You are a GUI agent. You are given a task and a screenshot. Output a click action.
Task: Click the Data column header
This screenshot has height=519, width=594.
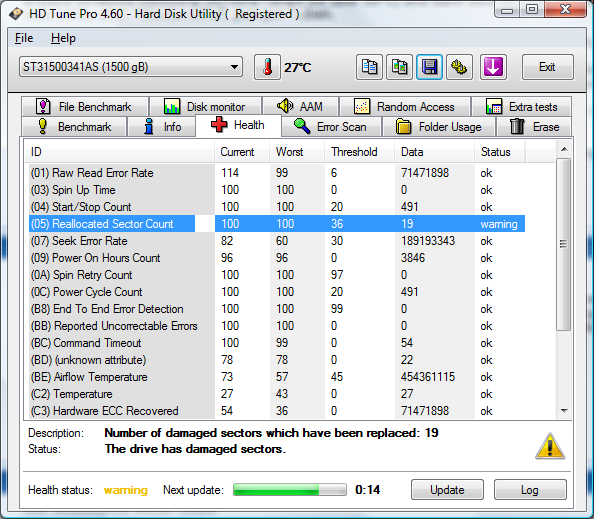434,152
